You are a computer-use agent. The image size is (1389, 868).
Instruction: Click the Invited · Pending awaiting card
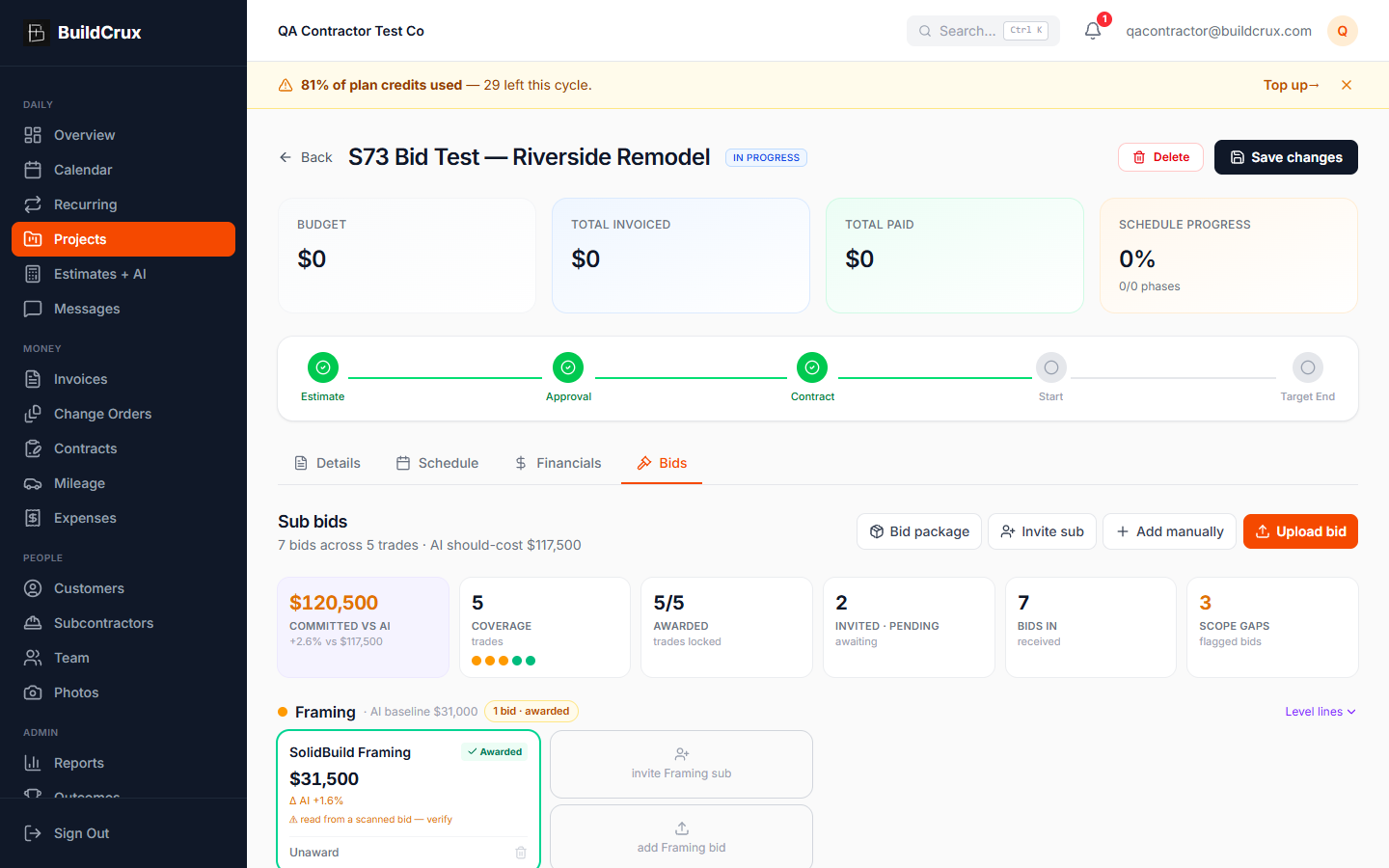point(909,627)
